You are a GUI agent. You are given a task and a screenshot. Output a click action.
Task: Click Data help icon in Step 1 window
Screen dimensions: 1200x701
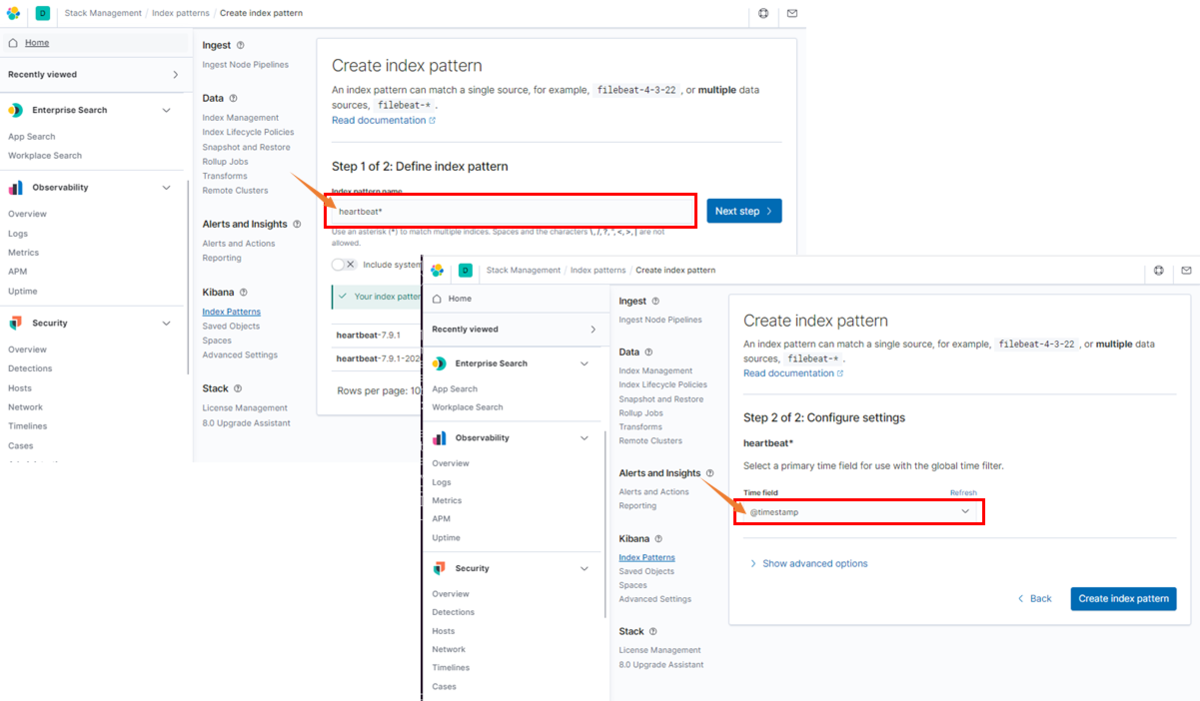pyautogui.click(x=233, y=98)
